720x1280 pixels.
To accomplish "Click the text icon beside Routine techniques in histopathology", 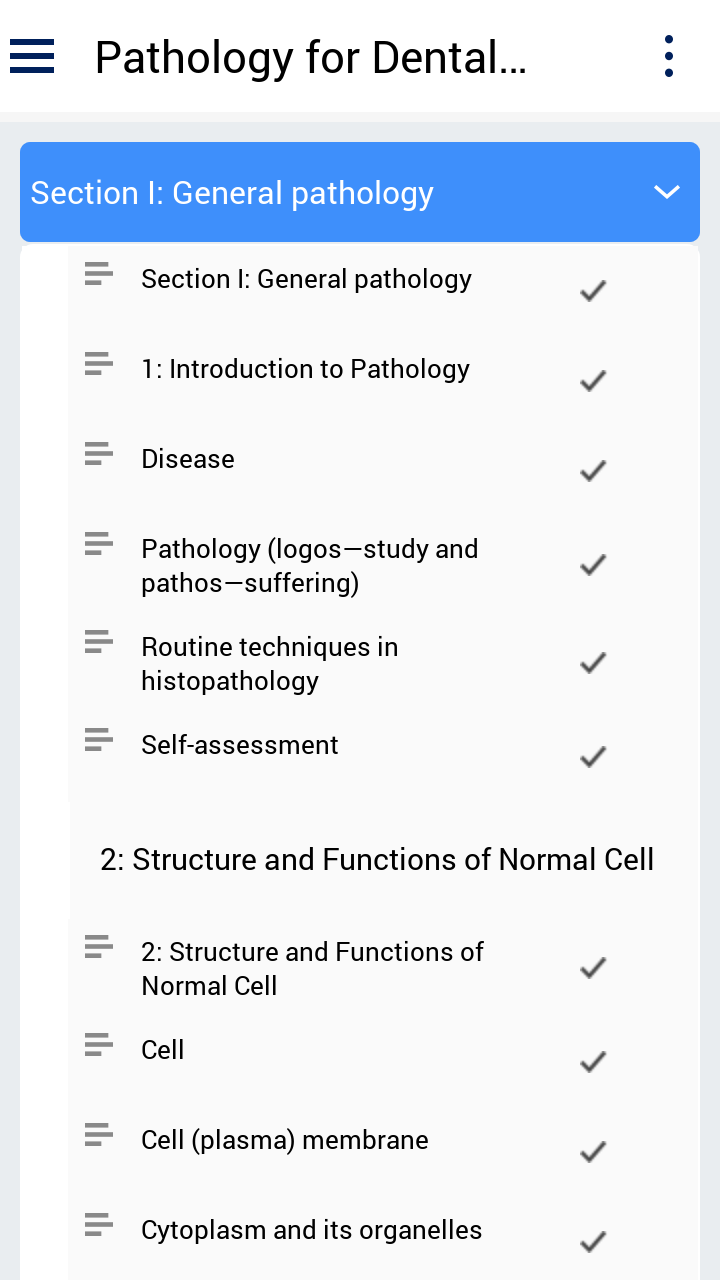I will [x=98, y=642].
